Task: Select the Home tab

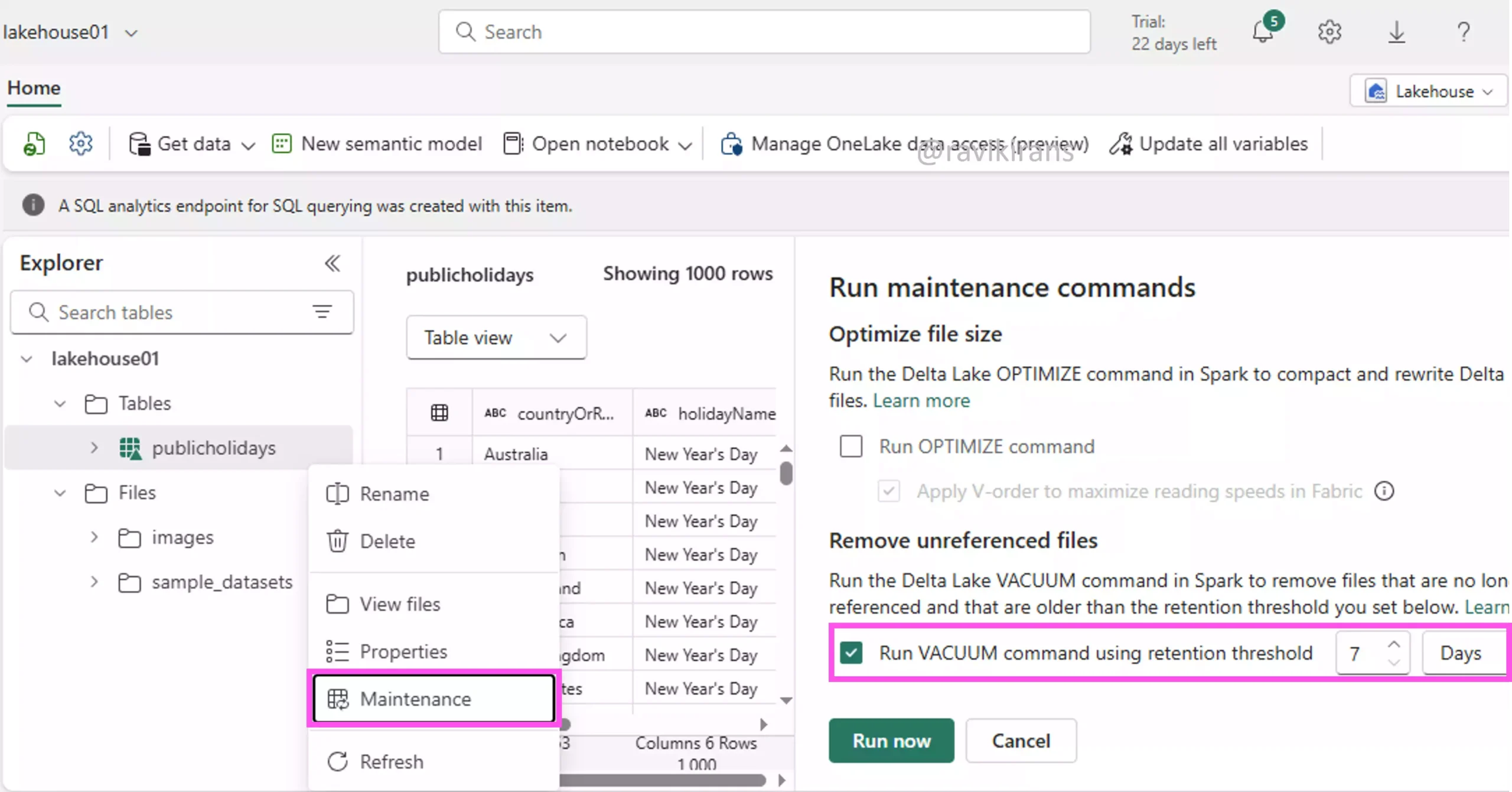Action: point(34,88)
